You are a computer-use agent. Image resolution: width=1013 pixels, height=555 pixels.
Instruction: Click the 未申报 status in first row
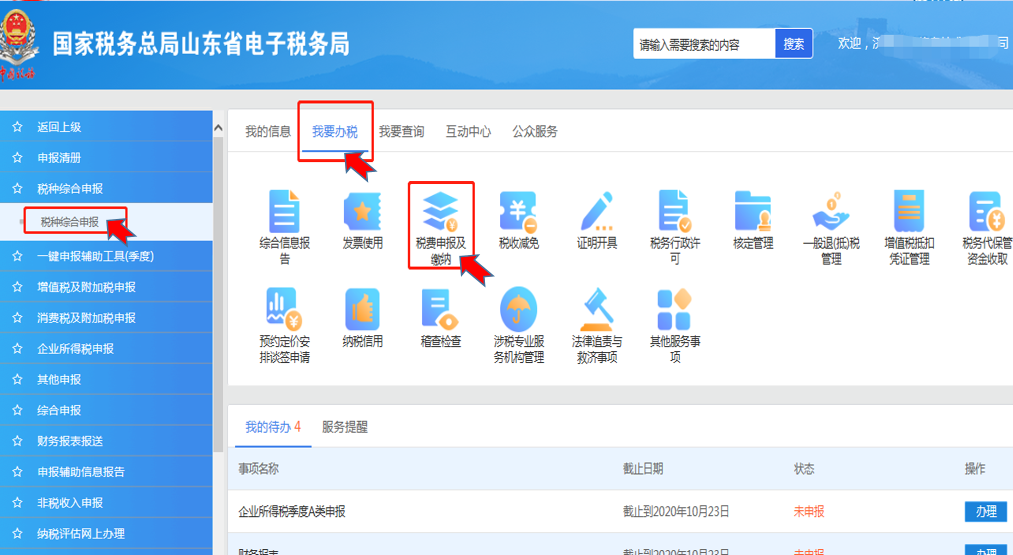[x=809, y=512]
